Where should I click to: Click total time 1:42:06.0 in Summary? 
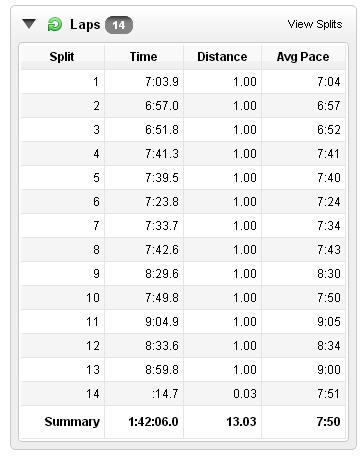153,422
